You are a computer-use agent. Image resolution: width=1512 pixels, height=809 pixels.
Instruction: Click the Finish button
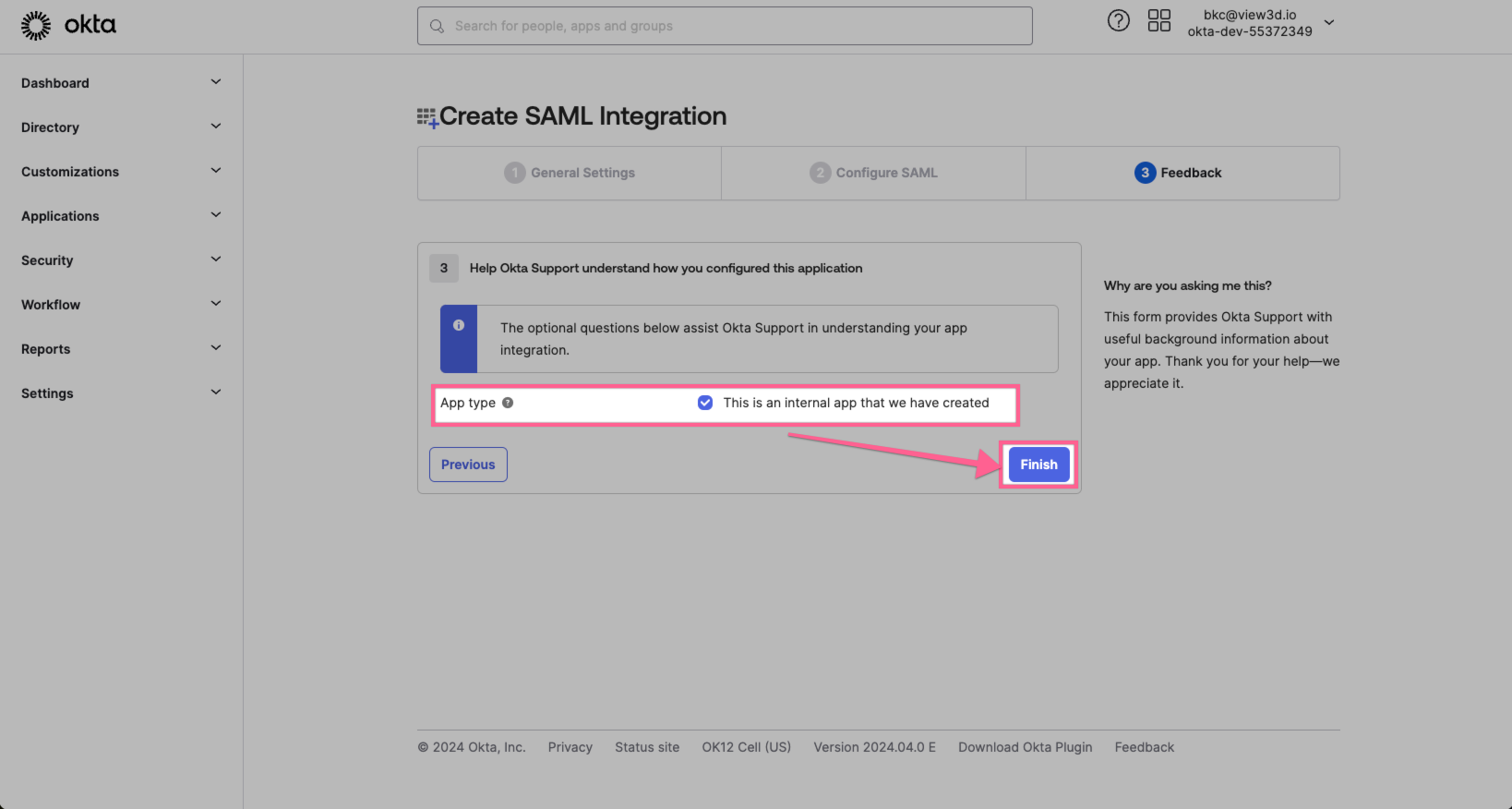[1039, 465]
